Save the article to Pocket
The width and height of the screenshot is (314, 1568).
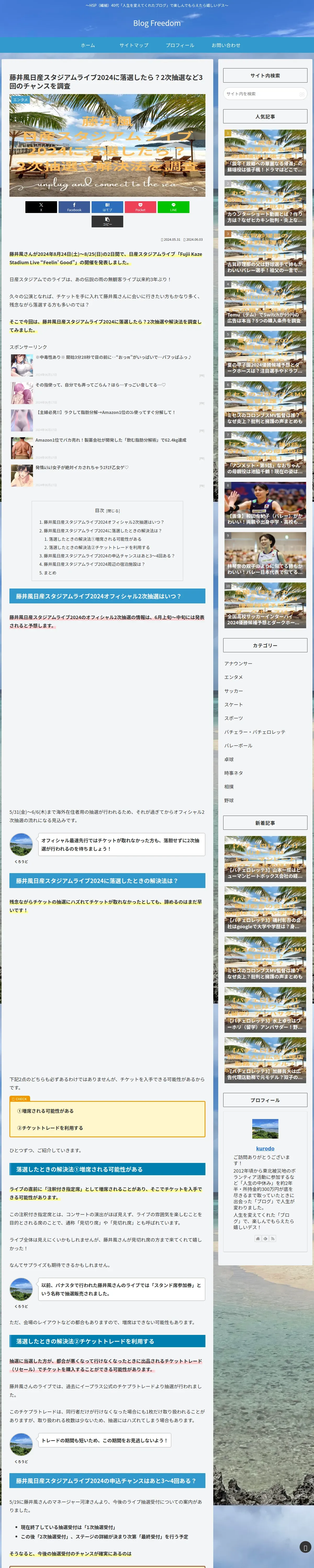click(x=140, y=207)
